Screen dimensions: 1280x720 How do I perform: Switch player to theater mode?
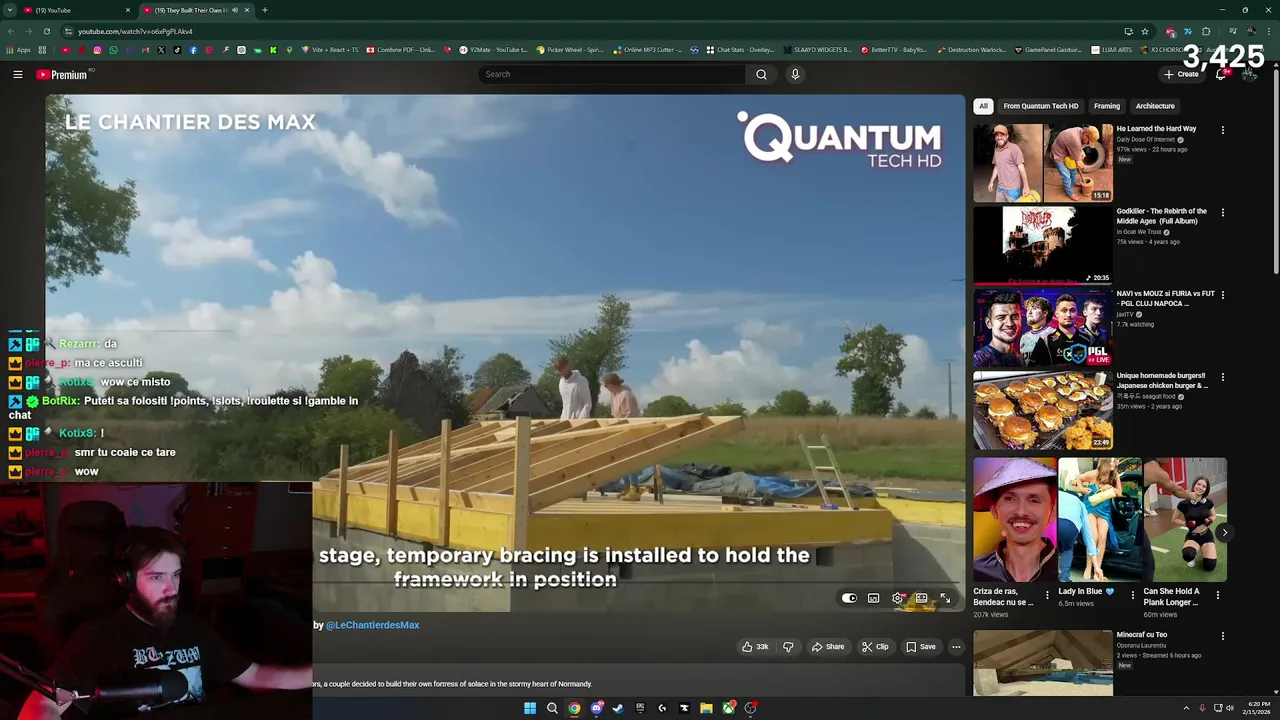[x=921, y=598]
